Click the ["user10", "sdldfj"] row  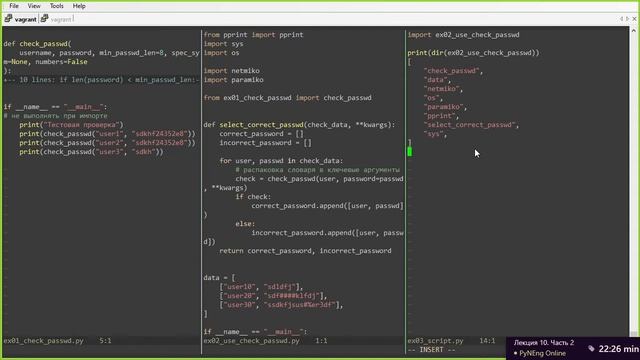(x=261, y=287)
